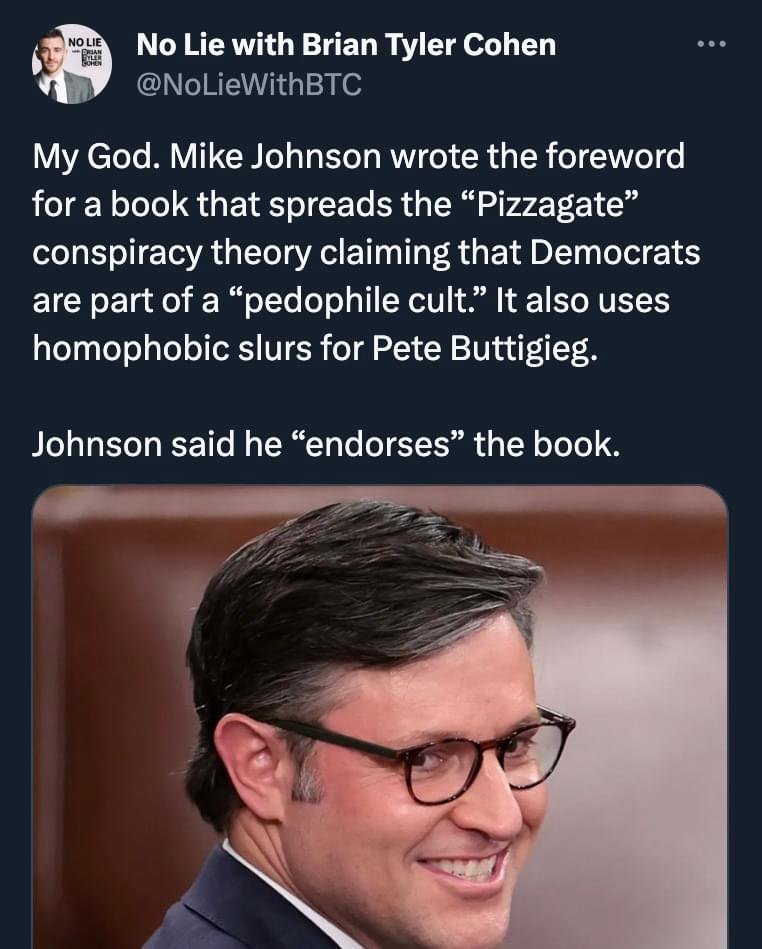Open the three-dot more options menu
Image resolution: width=762 pixels, height=949 pixels.
click(x=711, y=44)
